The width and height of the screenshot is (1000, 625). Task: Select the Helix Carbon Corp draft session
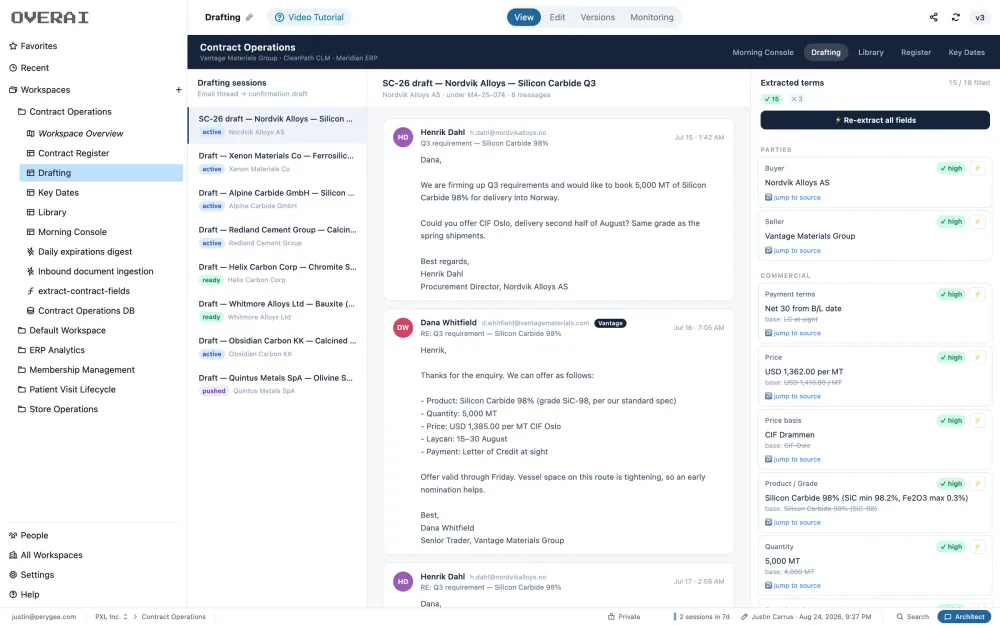(277, 273)
